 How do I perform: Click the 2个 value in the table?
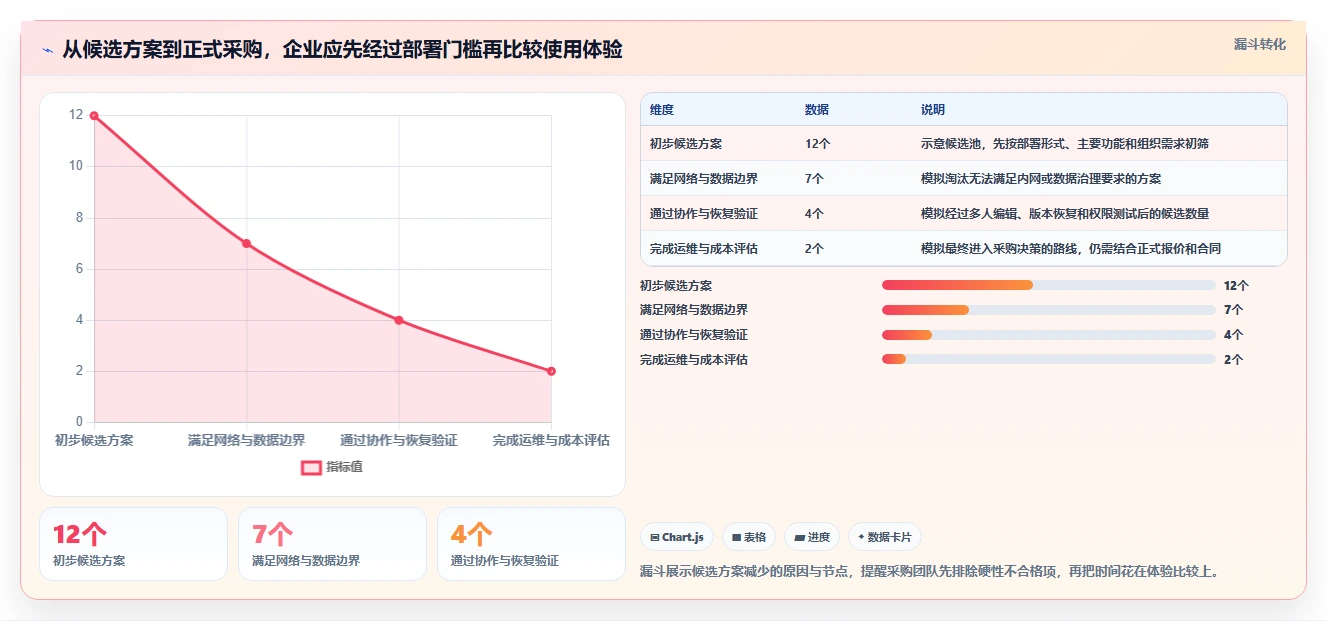[815, 249]
